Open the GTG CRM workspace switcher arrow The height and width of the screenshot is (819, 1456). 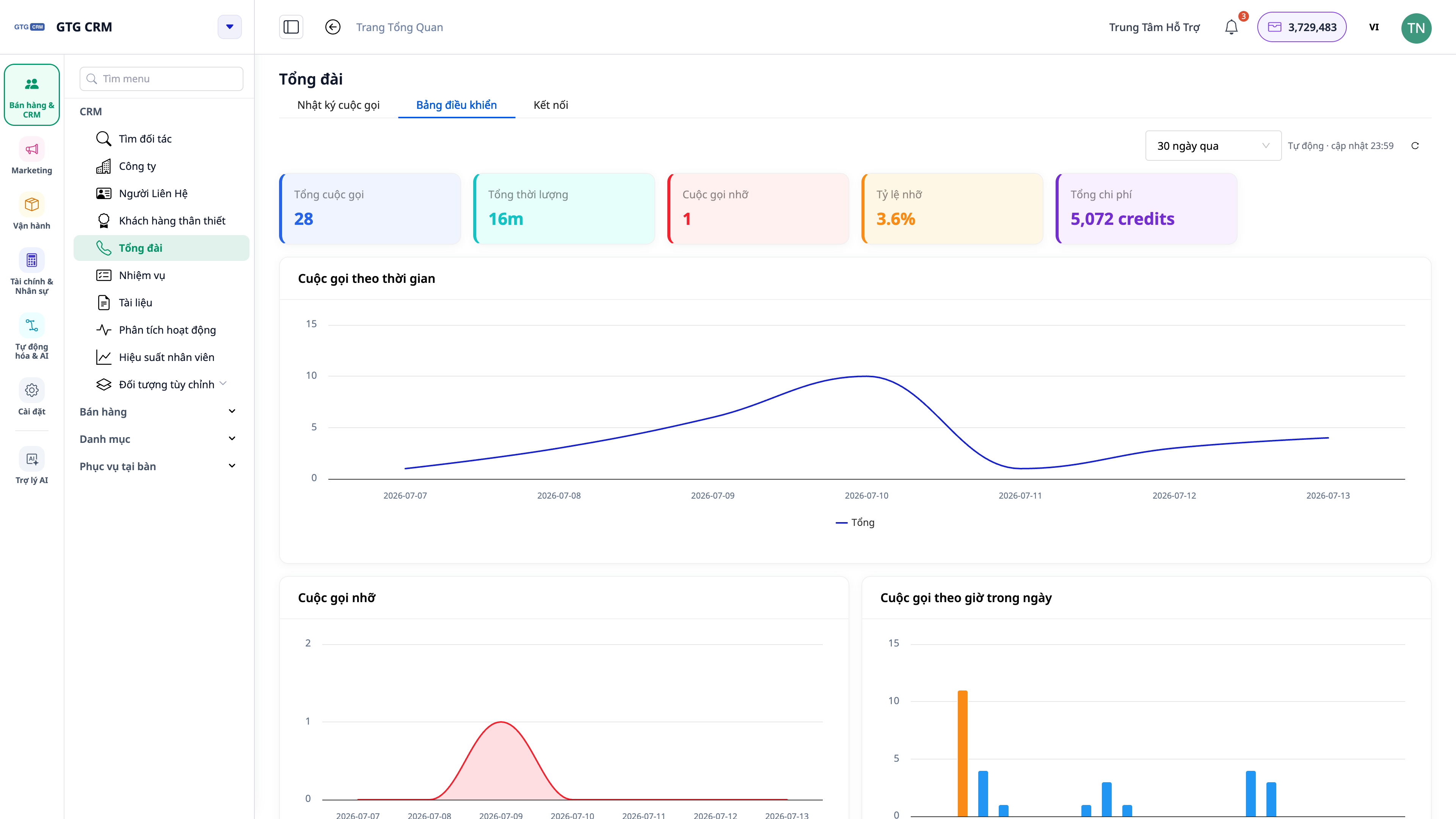229,27
